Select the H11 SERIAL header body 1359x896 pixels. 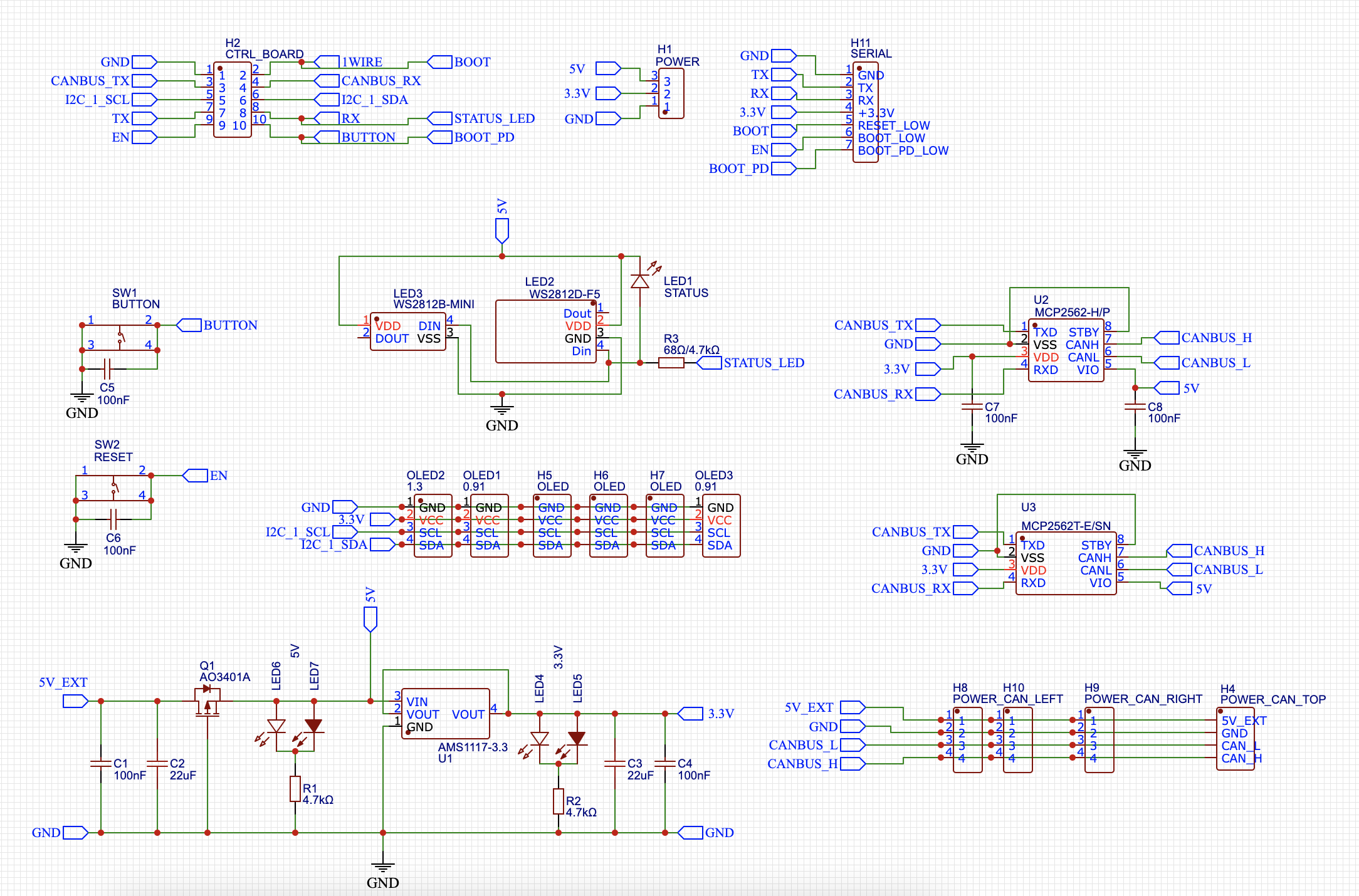(x=866, y=112)
